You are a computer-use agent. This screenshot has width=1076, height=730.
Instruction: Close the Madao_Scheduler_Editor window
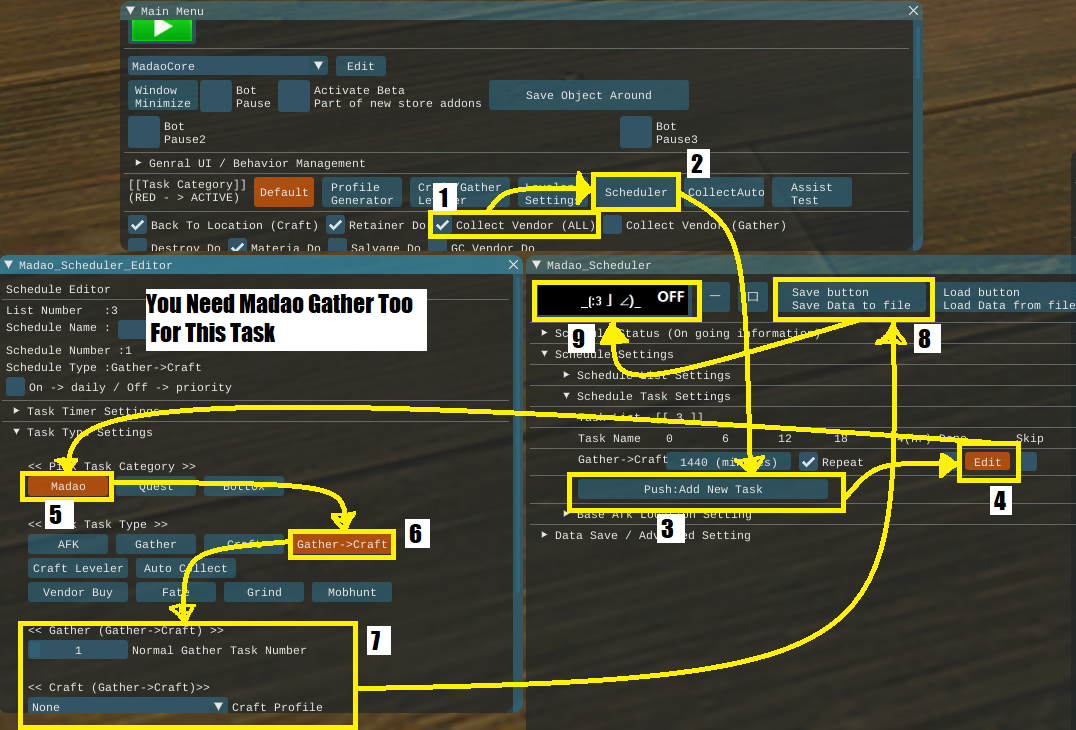(x=514, y=265)
